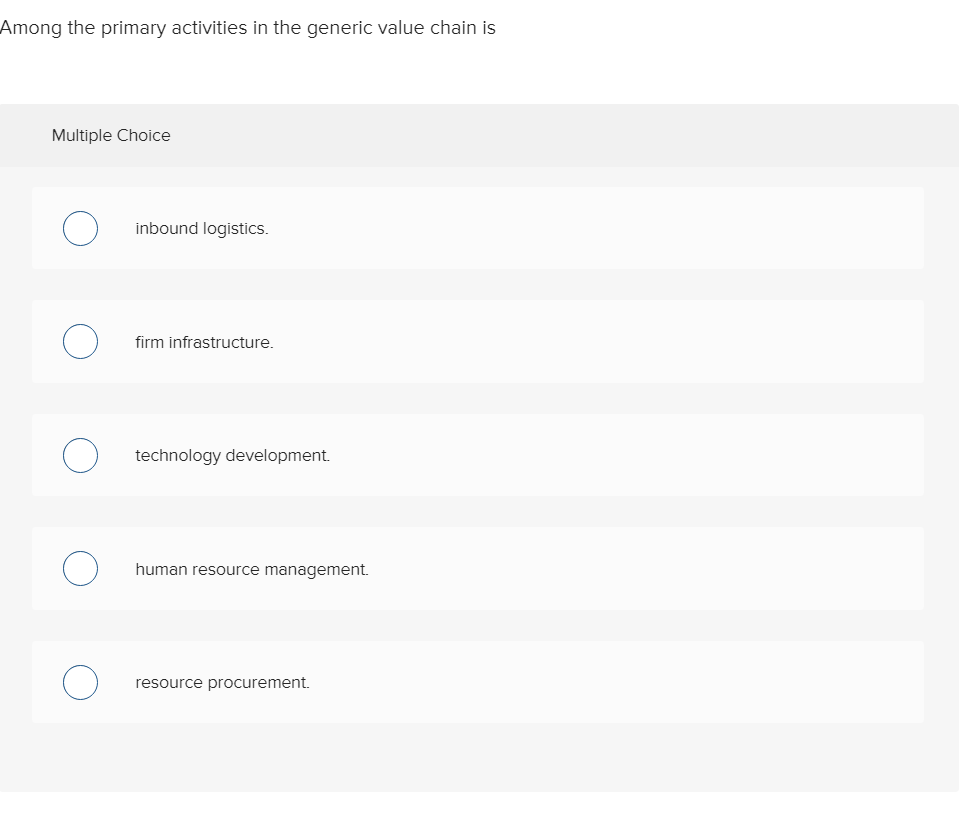The image size is (965, 829).
Task: Click the 'human resource management.' answer label
Action: click(252, 569)
